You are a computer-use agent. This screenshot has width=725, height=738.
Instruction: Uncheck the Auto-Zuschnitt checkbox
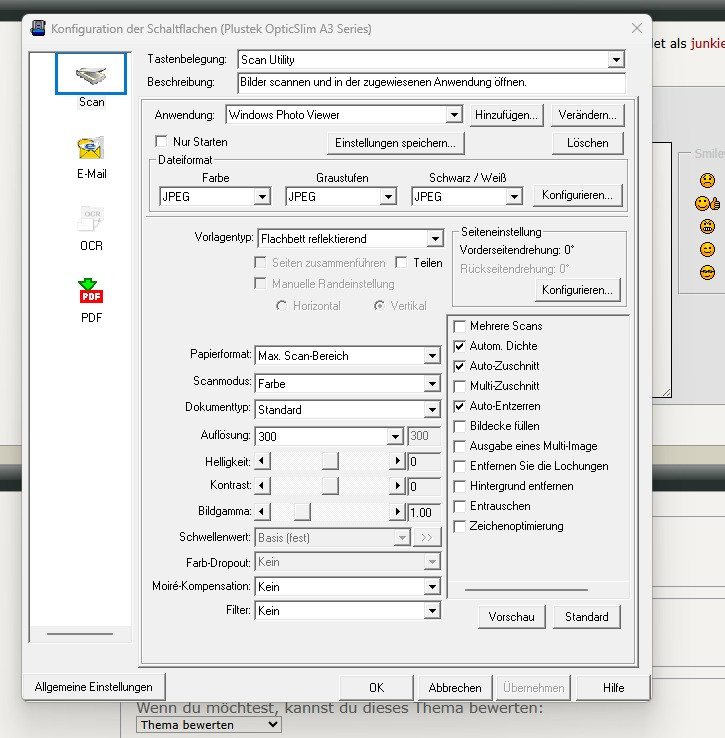460,366
